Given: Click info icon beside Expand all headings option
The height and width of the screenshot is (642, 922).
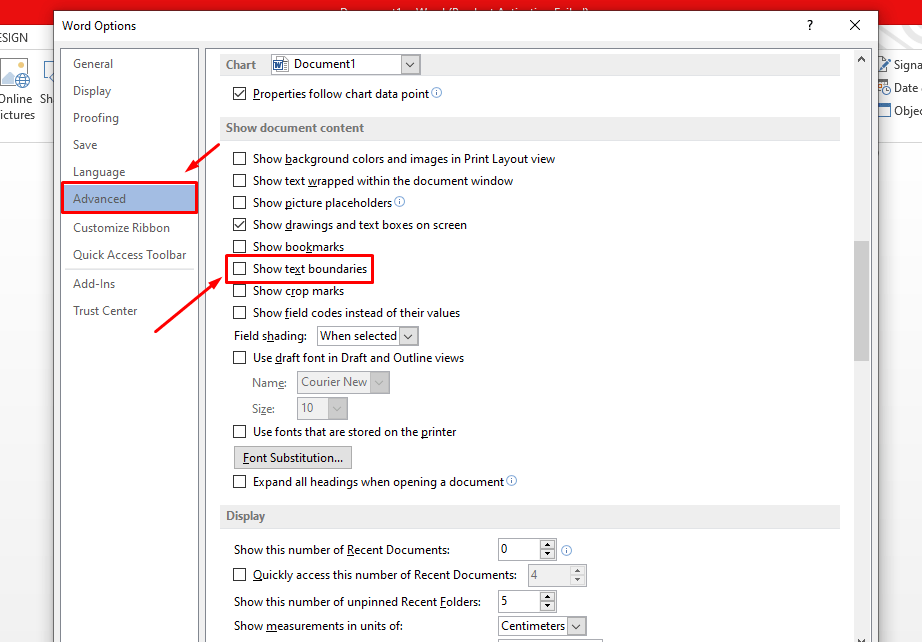Looking at the screenshot, I should tap(512, 481).
